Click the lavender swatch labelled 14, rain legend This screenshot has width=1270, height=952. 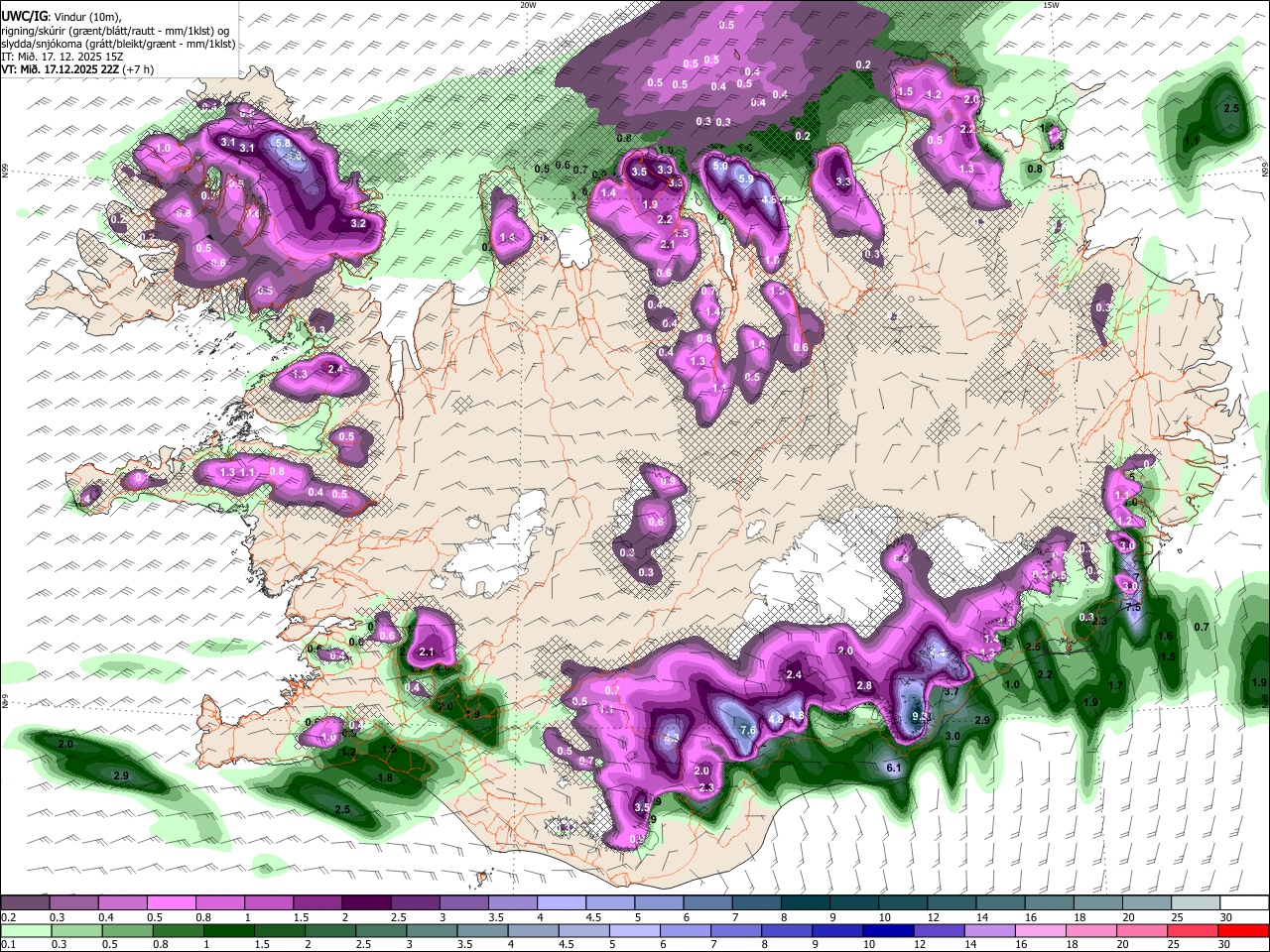(x=991, y=930)
